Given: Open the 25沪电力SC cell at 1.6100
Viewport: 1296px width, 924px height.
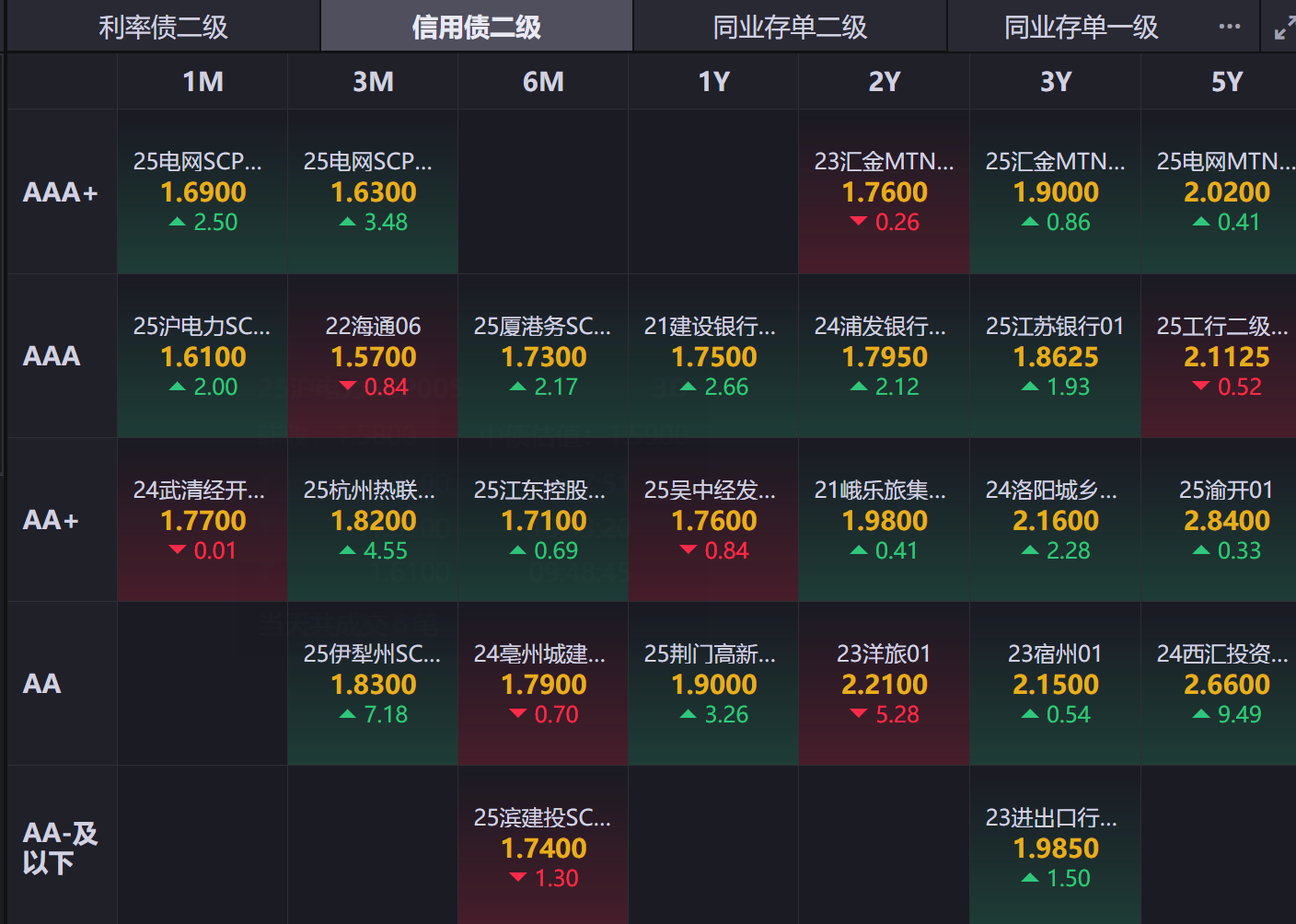Looking at the screenshot, I should pyautogui.click(x=202, y=356).
